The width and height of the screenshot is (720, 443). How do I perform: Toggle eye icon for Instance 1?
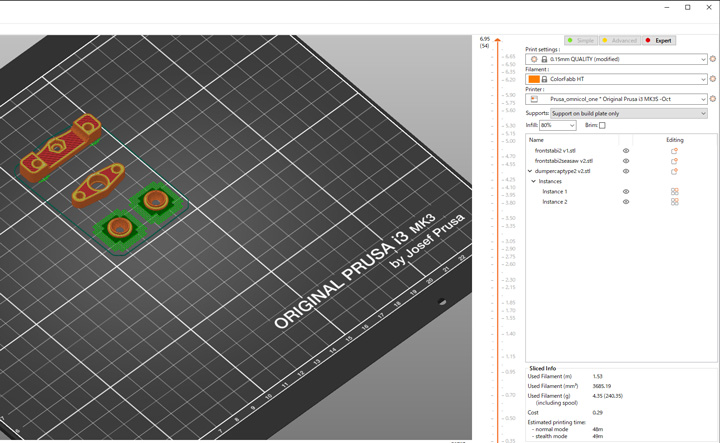tap(626, 191)
